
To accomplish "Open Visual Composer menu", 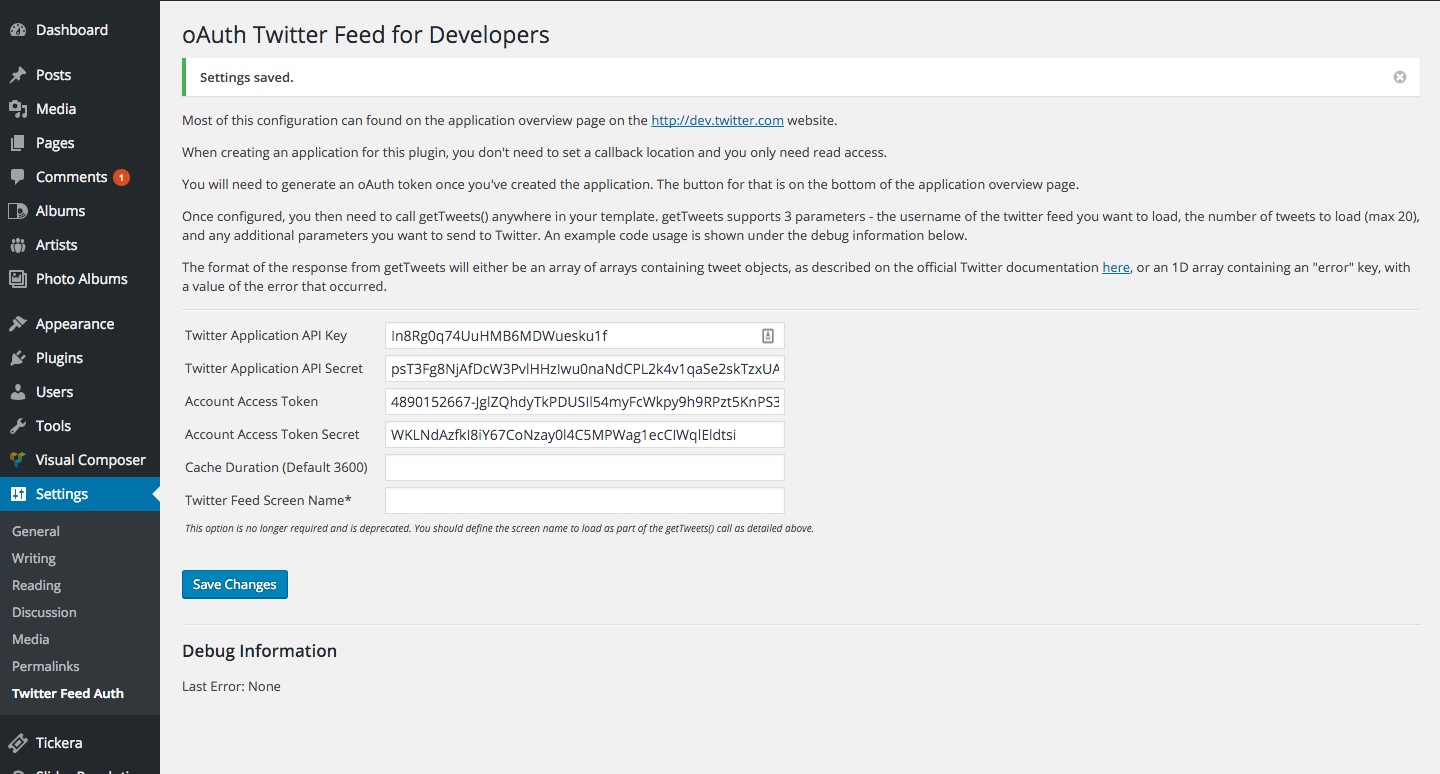I will (80, 460).
